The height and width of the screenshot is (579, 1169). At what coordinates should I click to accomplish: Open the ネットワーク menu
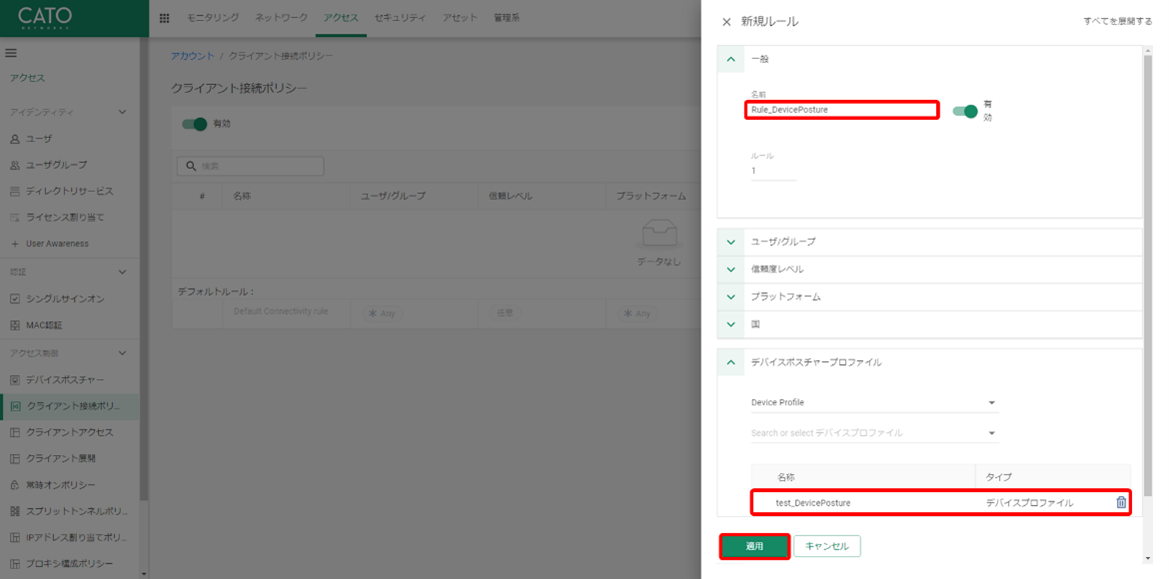pyautogui.click(x=281, y=18)
